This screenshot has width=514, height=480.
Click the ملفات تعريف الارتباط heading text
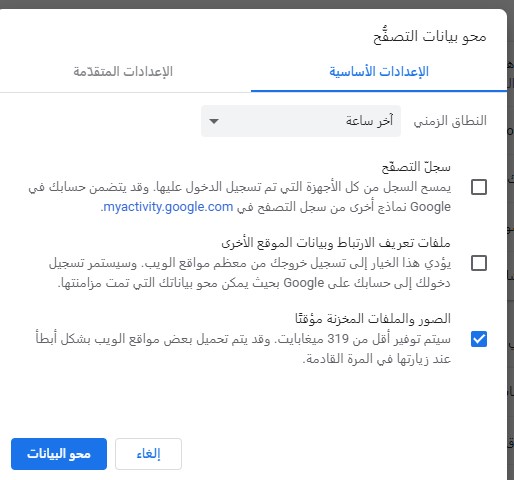[336, 243]
